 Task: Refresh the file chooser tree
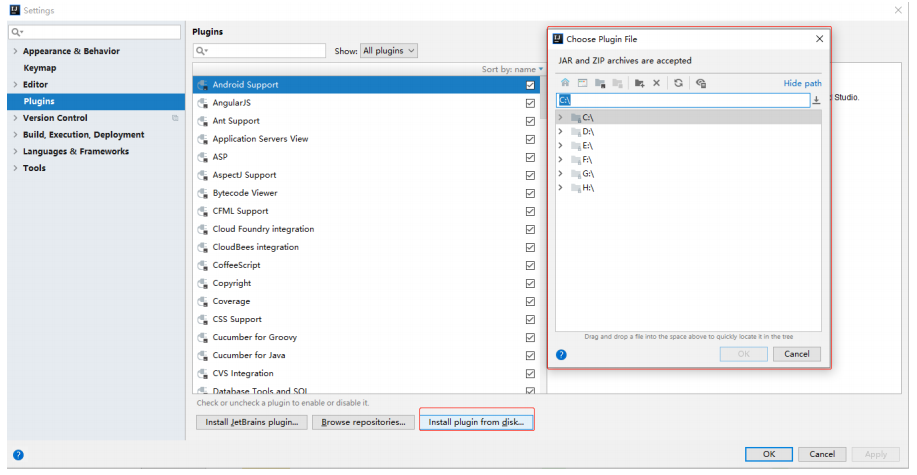(x=678, y=83)
